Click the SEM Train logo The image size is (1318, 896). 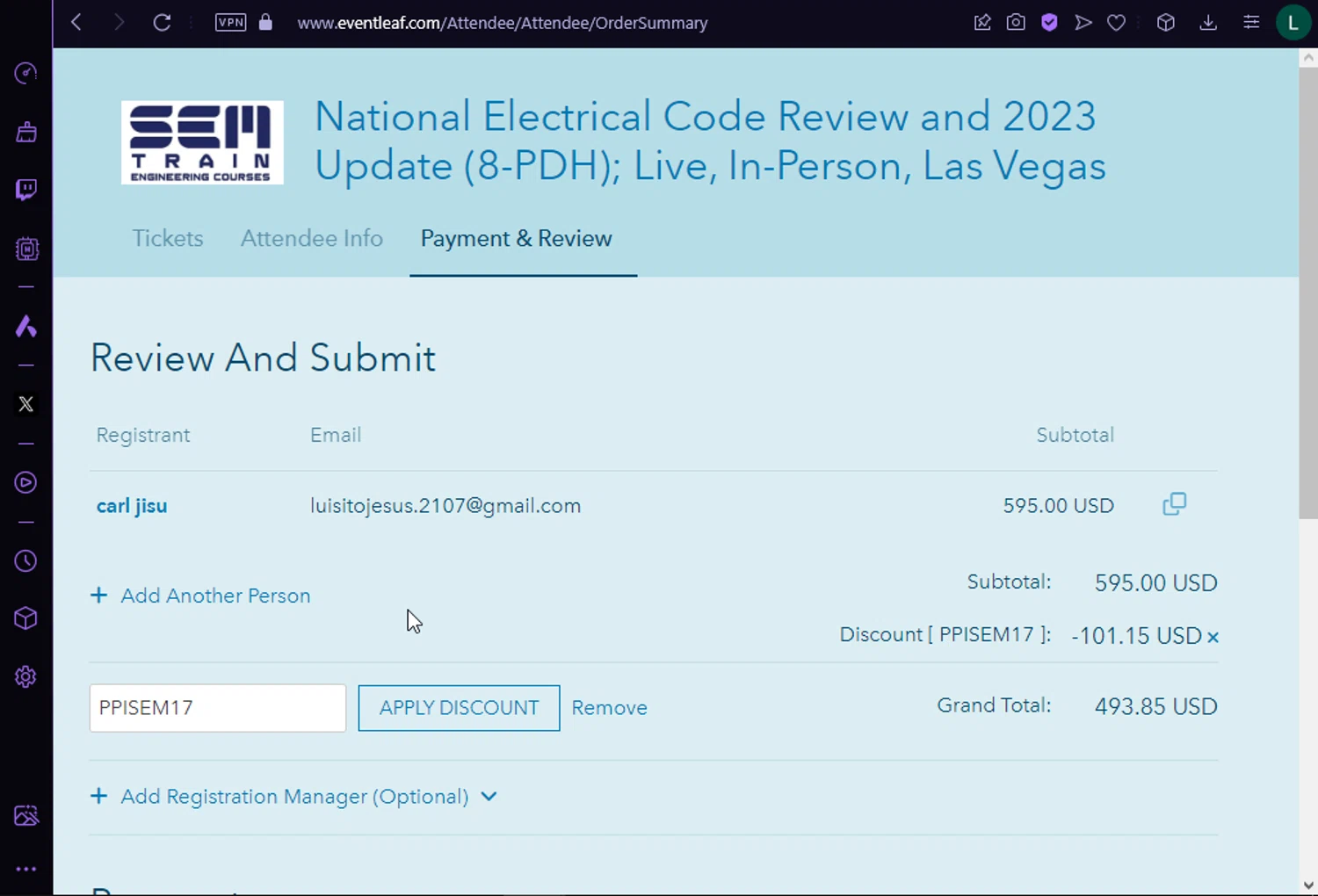click(x=202, y=142)
